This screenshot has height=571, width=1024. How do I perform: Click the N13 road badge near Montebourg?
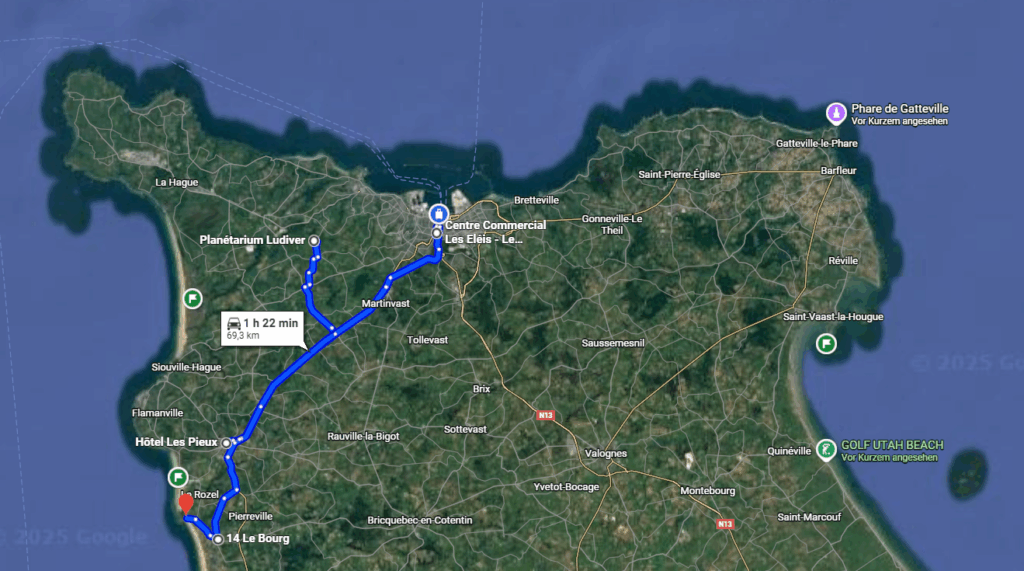pos(725,524)
